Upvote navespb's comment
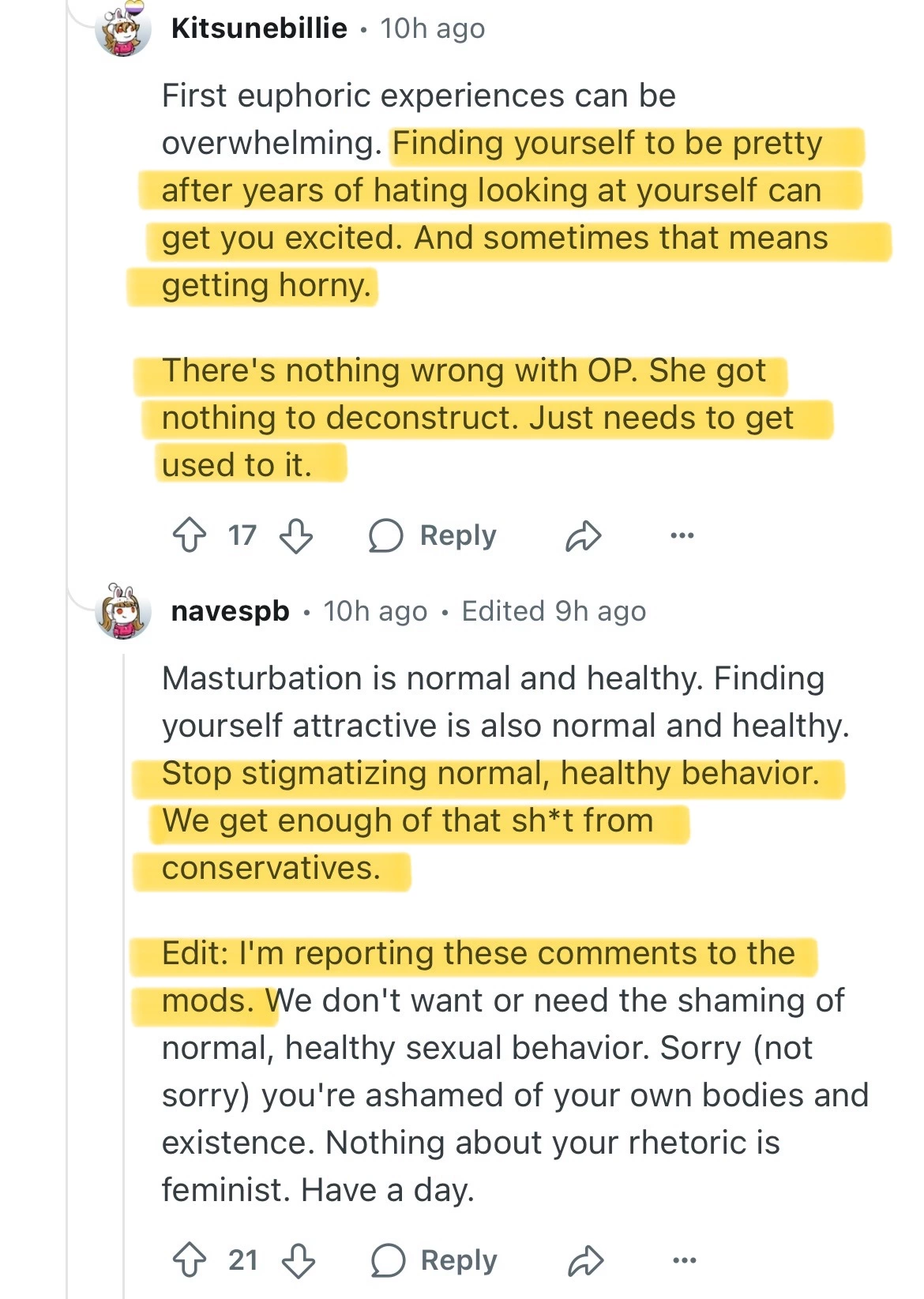This screenshot has width=924, height=1299. point(190,1260)
